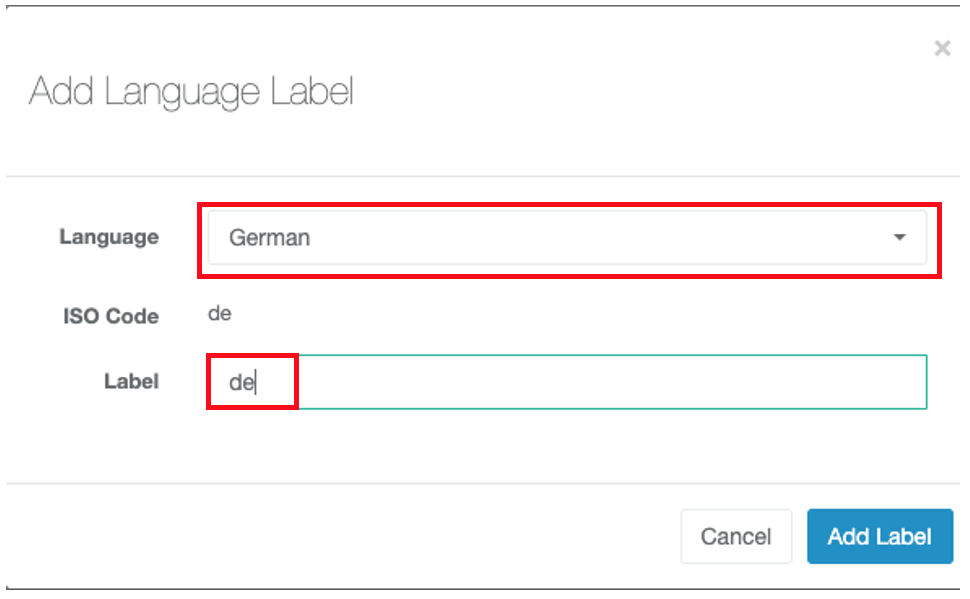Focus the Label text input field

567,382
